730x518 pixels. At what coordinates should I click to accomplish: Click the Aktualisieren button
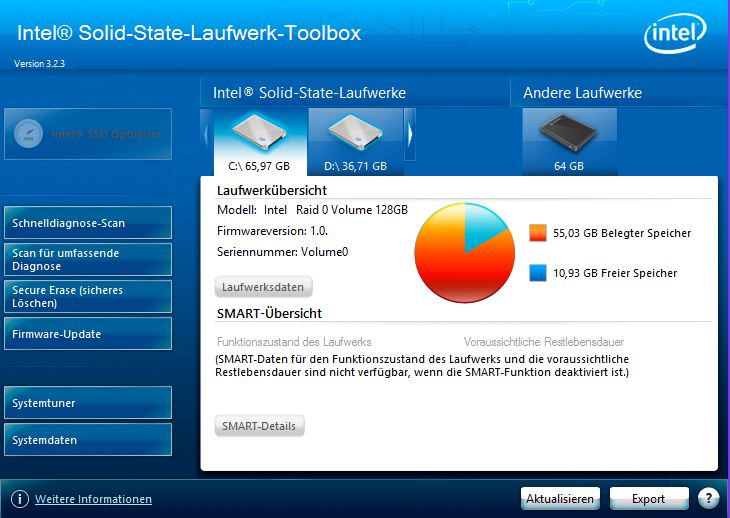coord(560,499)
